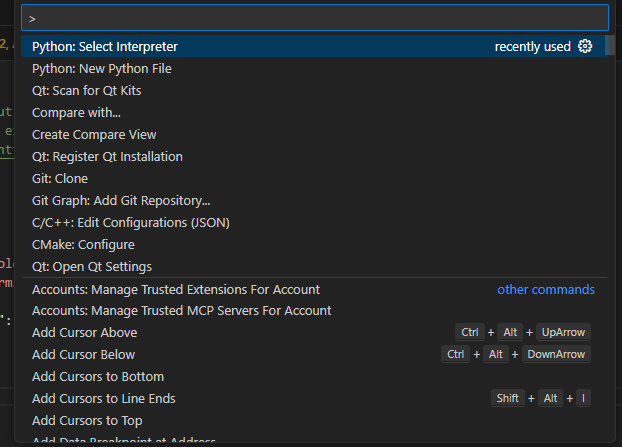Click the 'other commands' label
The height and width of the screenshot is (447, 622).
pyautogui.click(x=546, y=290)
